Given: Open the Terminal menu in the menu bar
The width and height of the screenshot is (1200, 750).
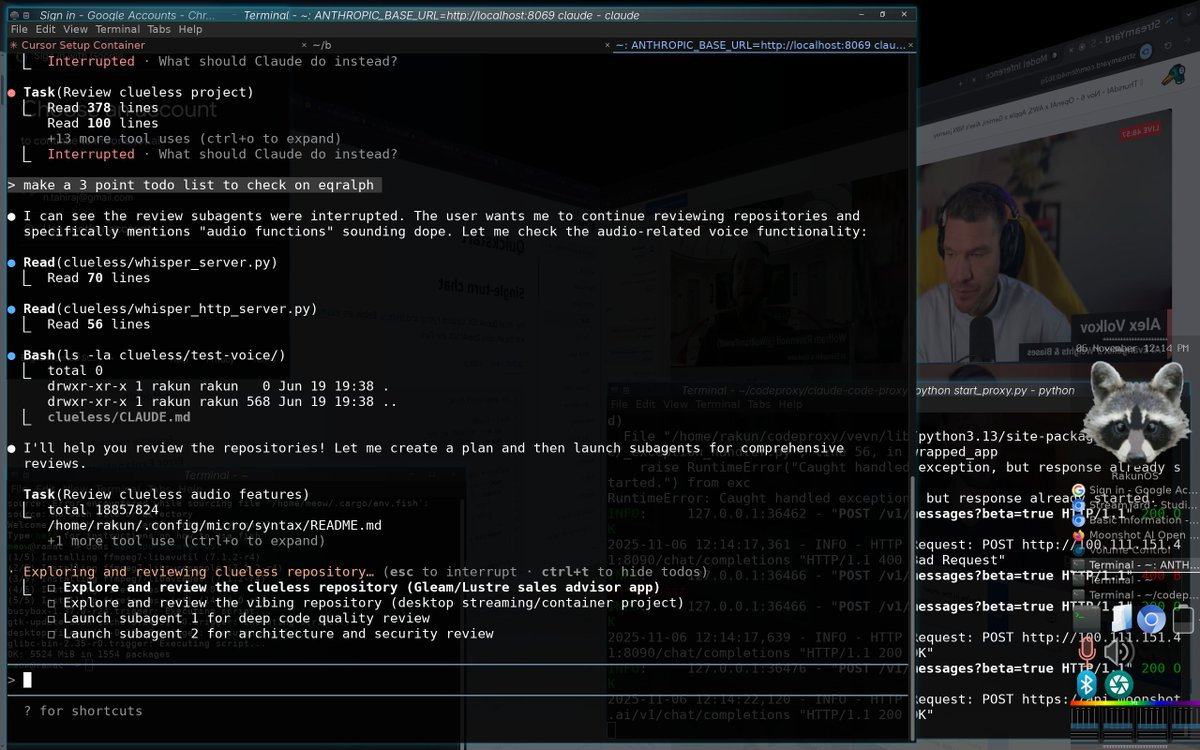Looking at the screenshot, I should [x=118, y=30].
